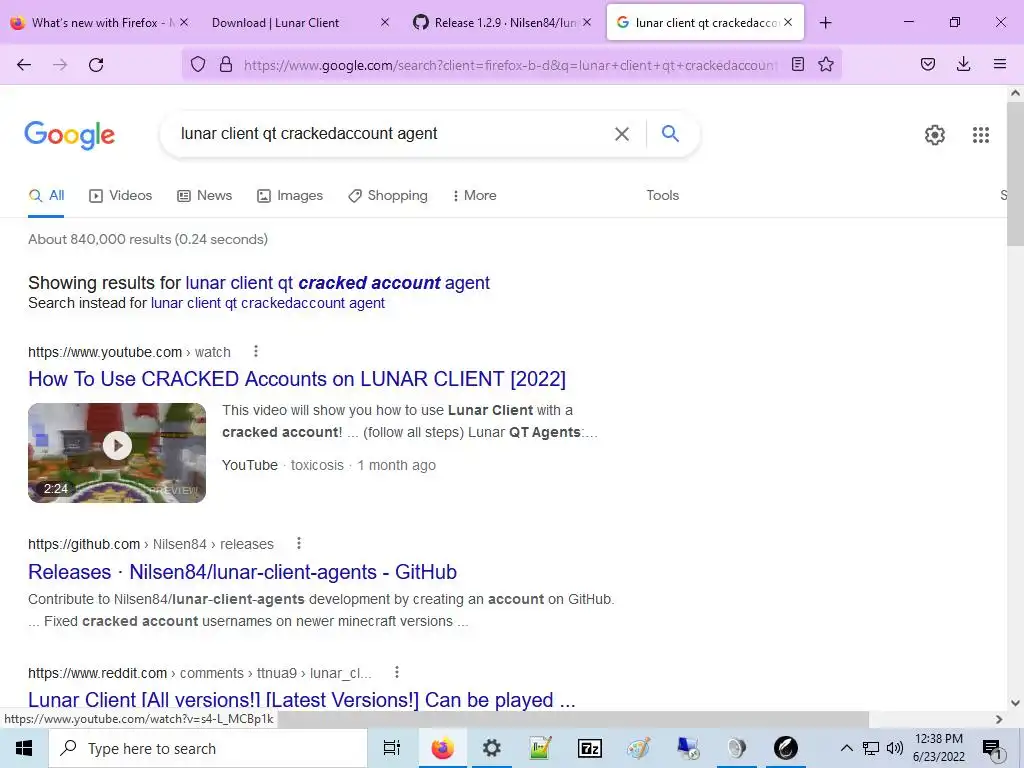Go back to the previous page
Viewport: 1024px width, 768px height.
(24, 65)
